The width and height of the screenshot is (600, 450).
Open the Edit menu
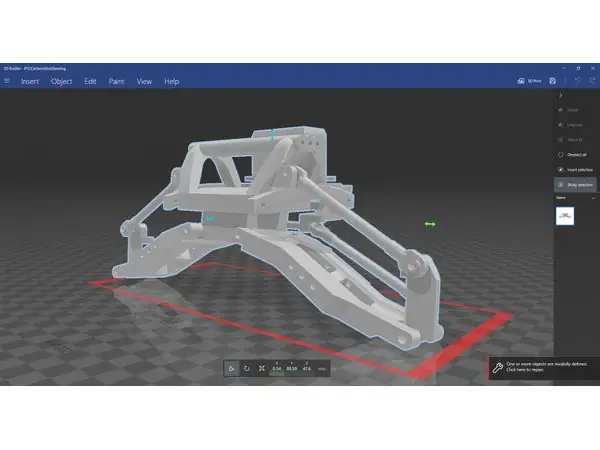click(90, 81)
